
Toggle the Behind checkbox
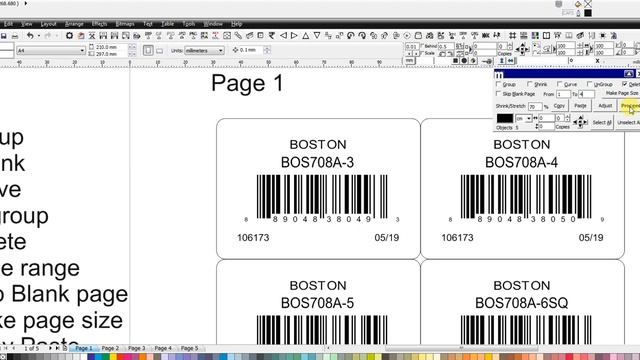tap(422, 46)
